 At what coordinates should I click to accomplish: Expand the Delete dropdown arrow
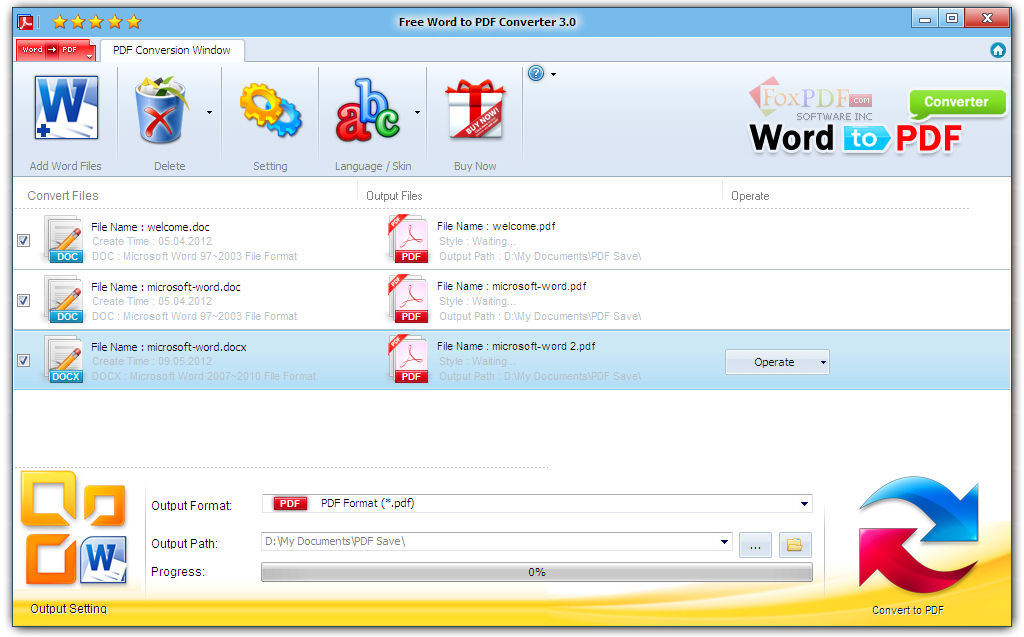tap(209, 112)
